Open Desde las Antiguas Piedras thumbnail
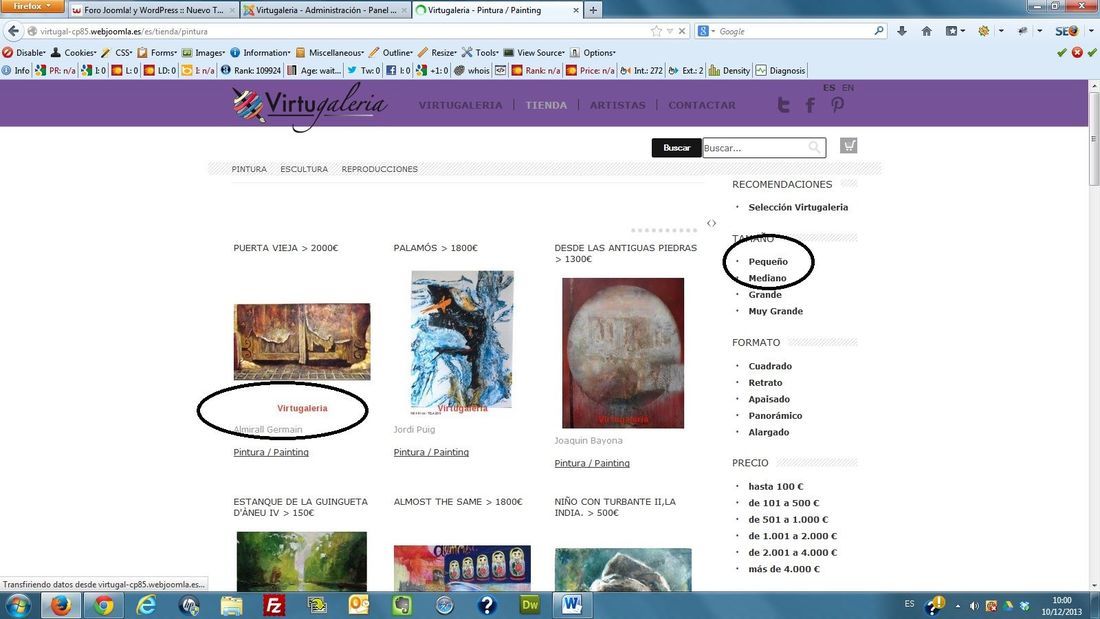The width and height of the screenshot is (1100, 619). tap(623, 352)
